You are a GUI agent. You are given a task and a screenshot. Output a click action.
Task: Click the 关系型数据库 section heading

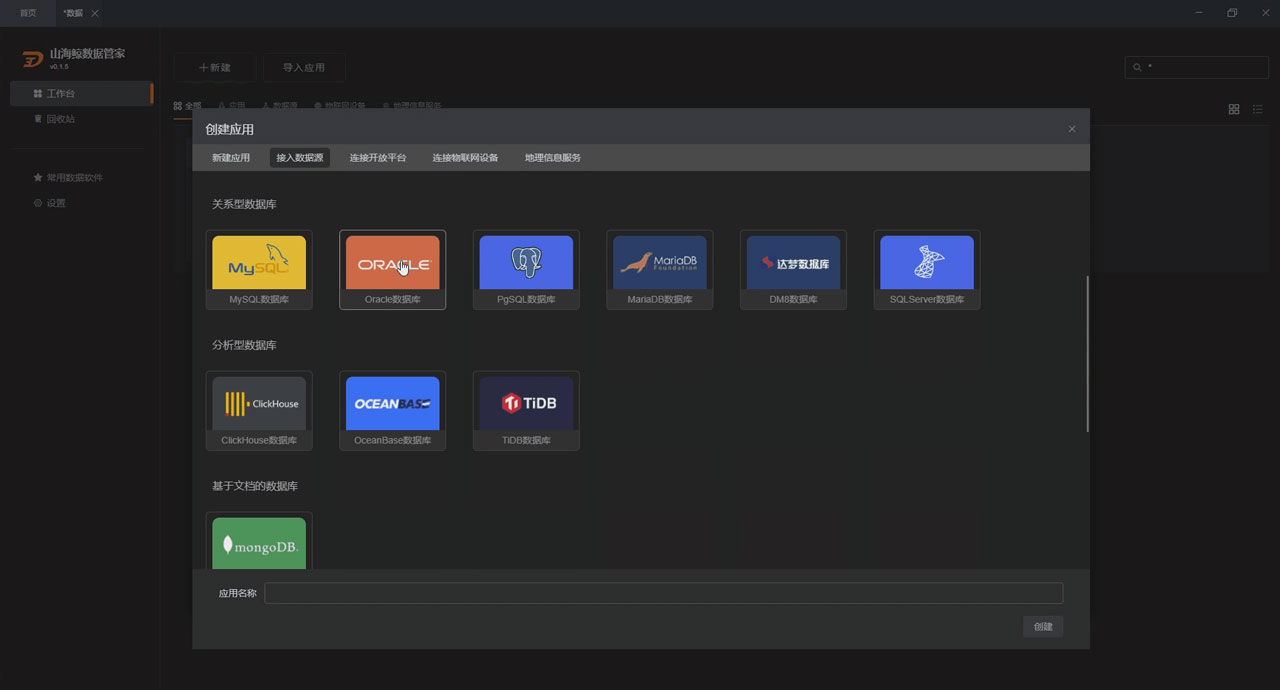tap(244, 204)
